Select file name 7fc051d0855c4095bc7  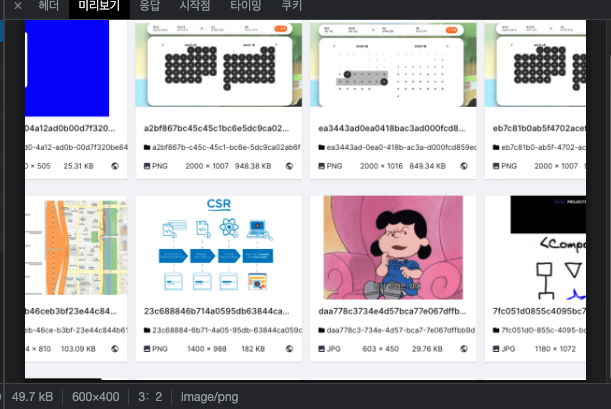coord(539,311)
